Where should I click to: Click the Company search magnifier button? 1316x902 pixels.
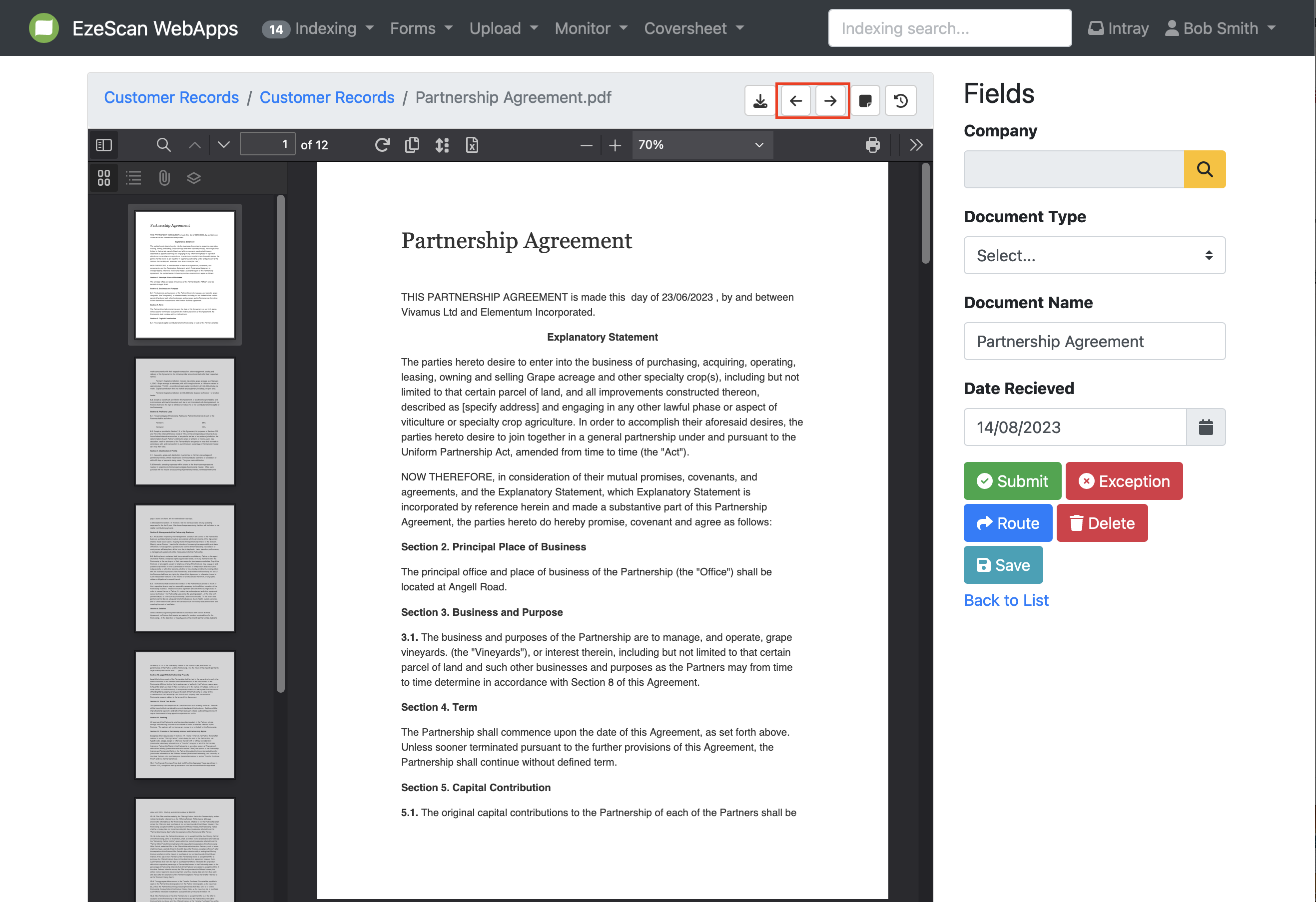(1205, 169)
